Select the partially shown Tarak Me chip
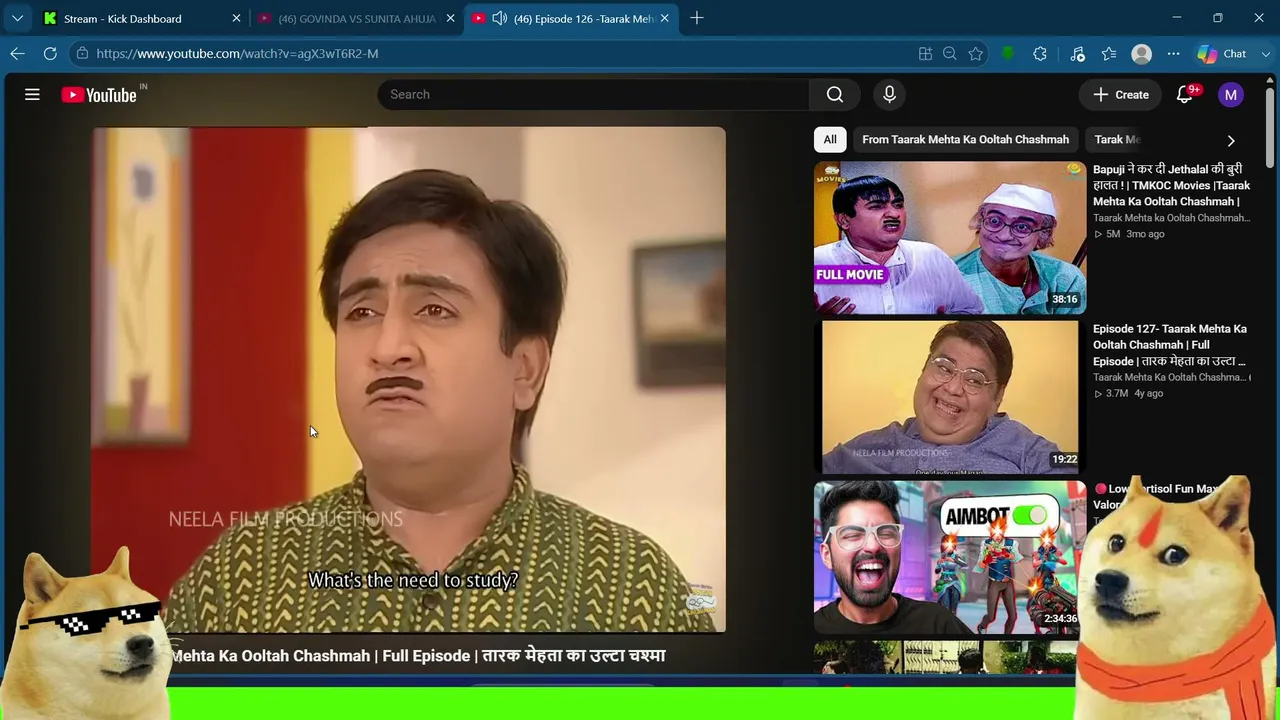This screenshot has width=1280, height=720. click(1117, 139)
